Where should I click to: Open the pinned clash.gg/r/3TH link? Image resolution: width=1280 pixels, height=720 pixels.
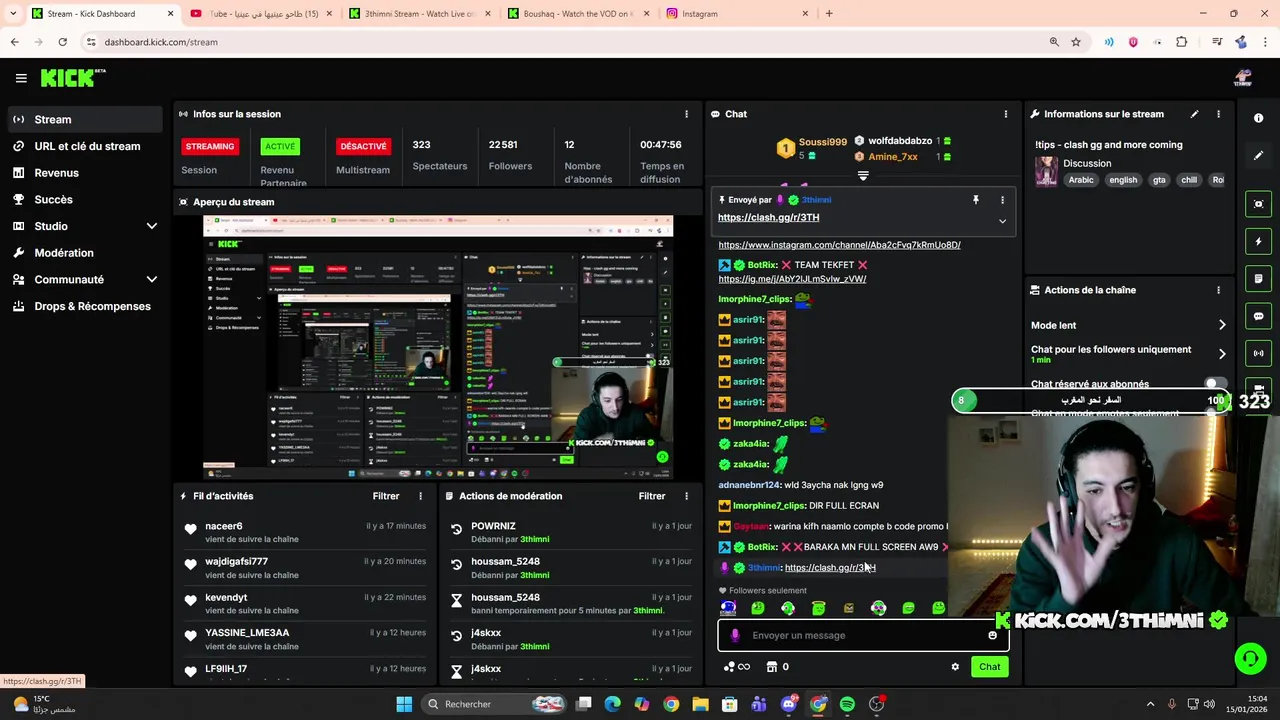[x=768, y=218]
